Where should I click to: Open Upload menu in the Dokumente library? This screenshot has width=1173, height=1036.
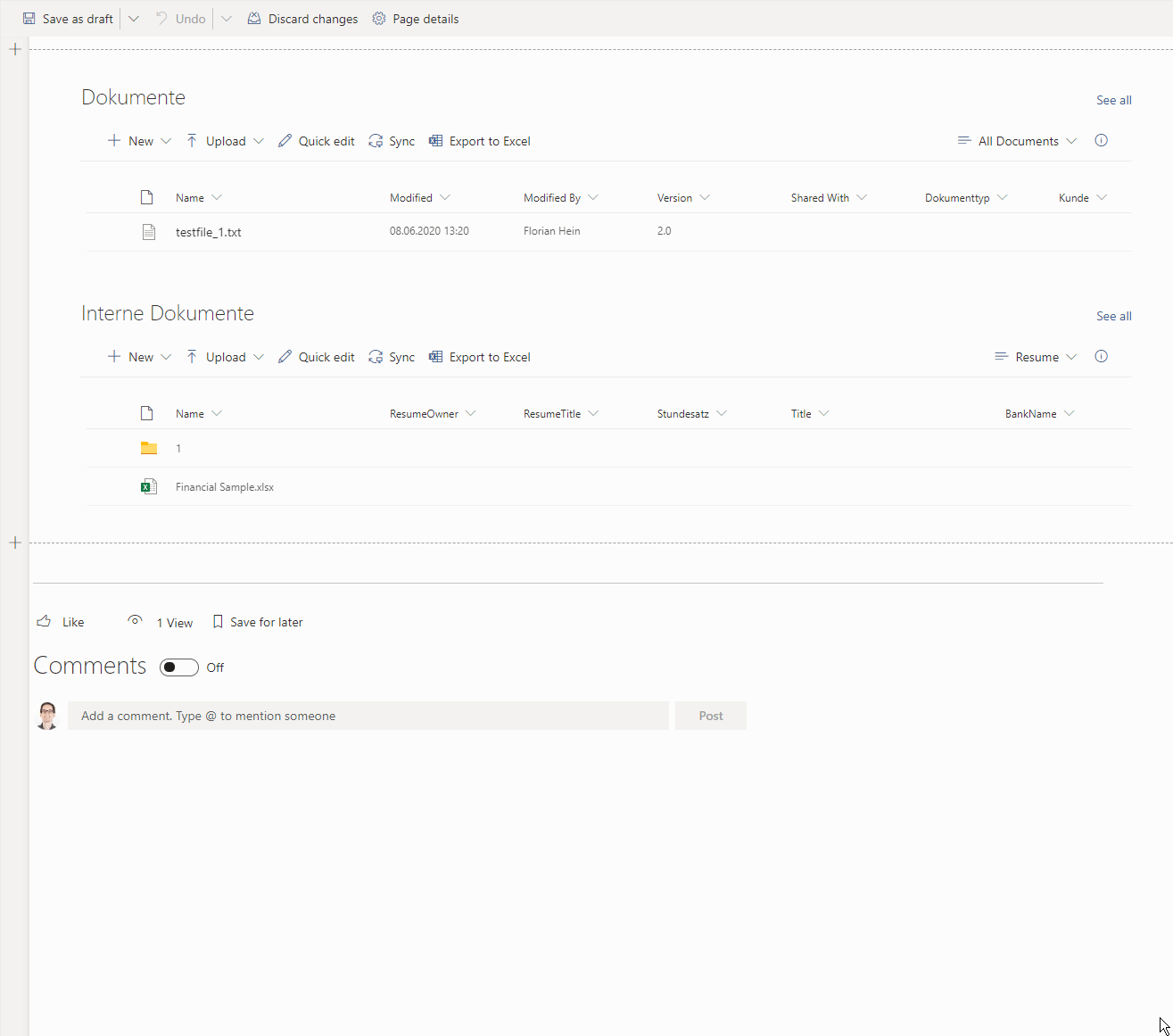(225, 141)
